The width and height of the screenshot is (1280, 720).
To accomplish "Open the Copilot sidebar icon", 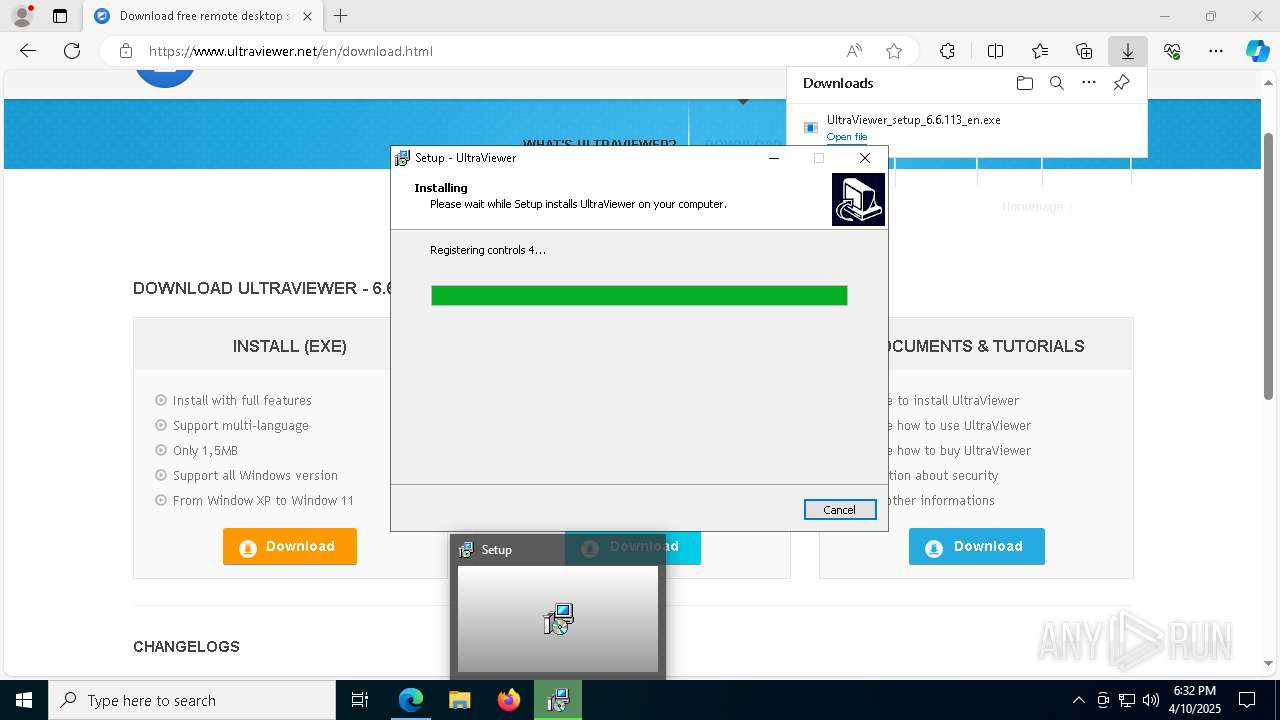I will (1257, 51).
